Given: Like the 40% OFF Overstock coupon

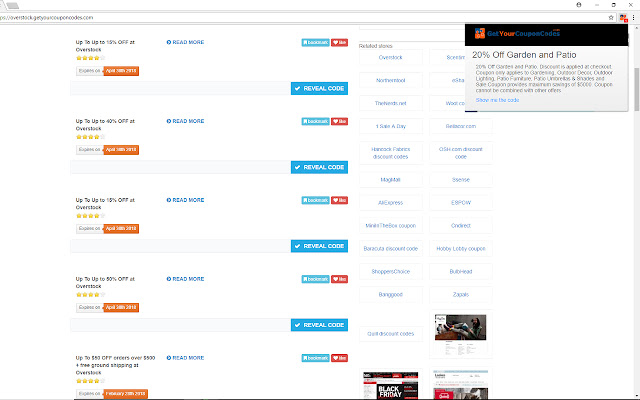Looking at the screenshot, I should (339, 121).
